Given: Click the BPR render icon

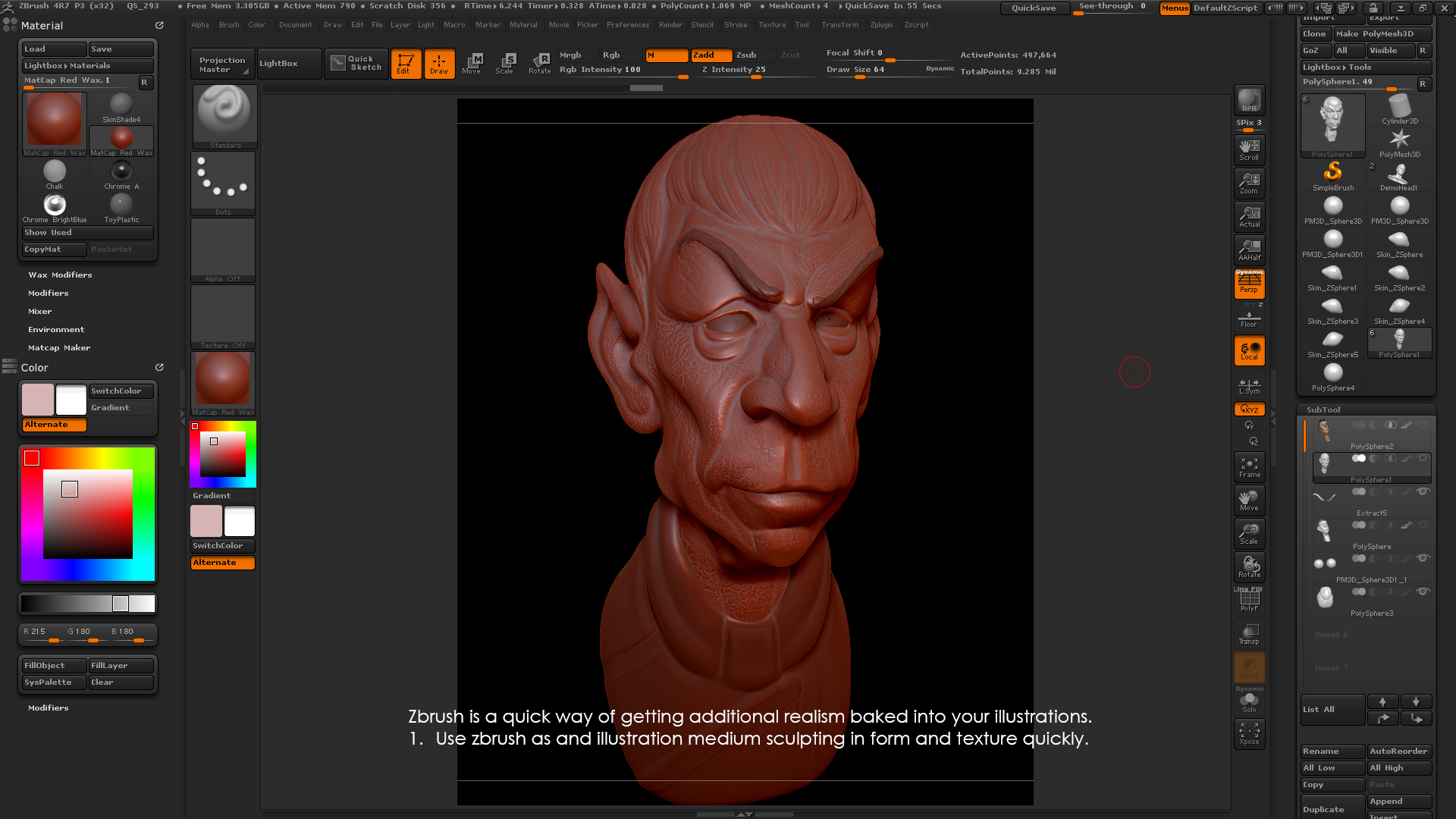Looking at the screenshot, I should tap(1249, 100).
